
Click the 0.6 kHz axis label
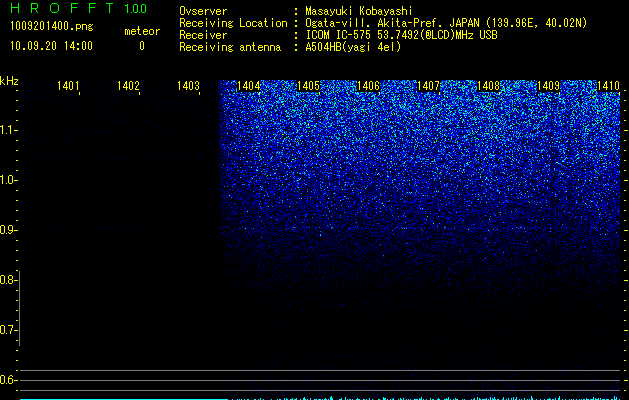[x=8, y=380]
